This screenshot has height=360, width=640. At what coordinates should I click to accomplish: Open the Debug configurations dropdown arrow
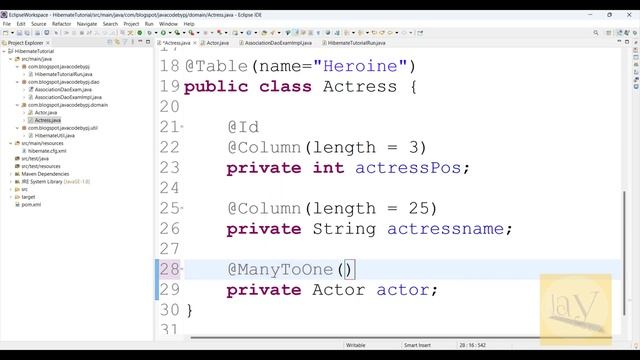click(x=156, y=33)
